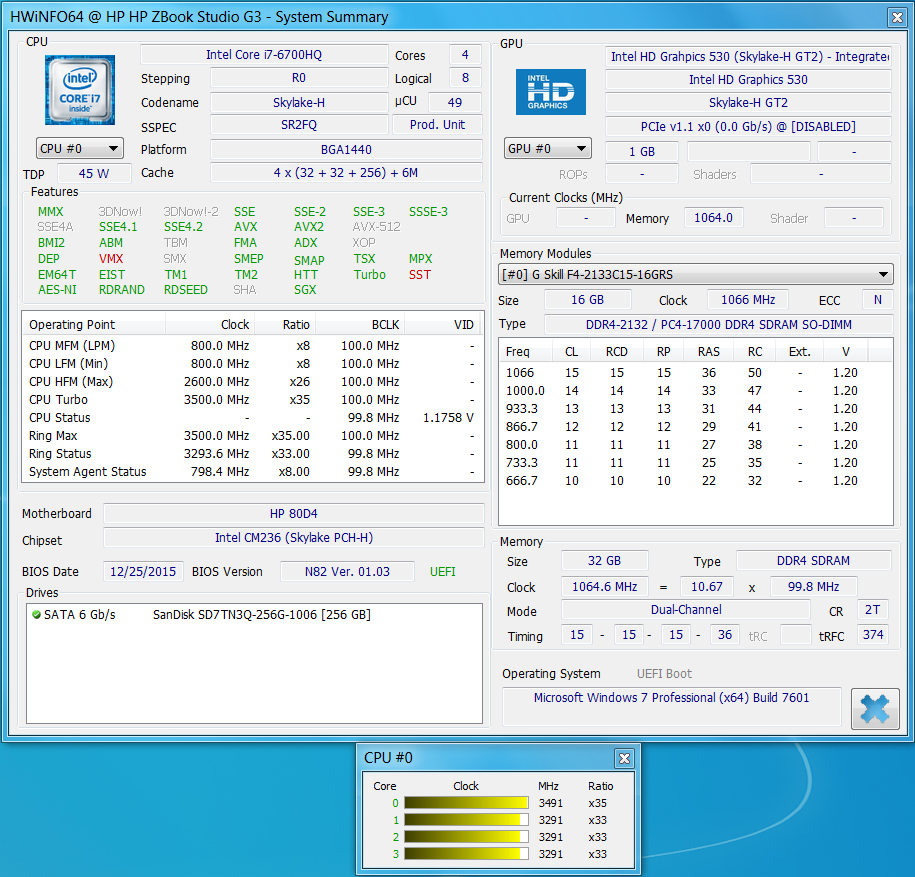This screenshot has height=877, width=915.
Task: Click the SGX feature flag
Action: click(x=305, y=290)
